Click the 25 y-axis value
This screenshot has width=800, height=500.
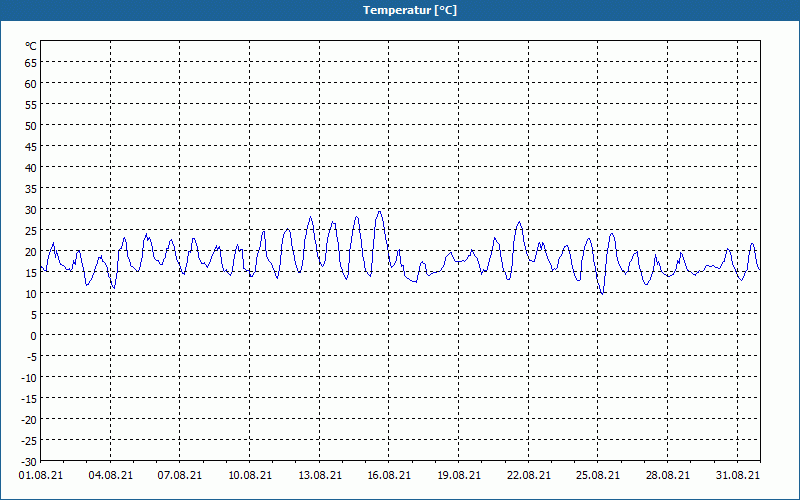point(31,231)
